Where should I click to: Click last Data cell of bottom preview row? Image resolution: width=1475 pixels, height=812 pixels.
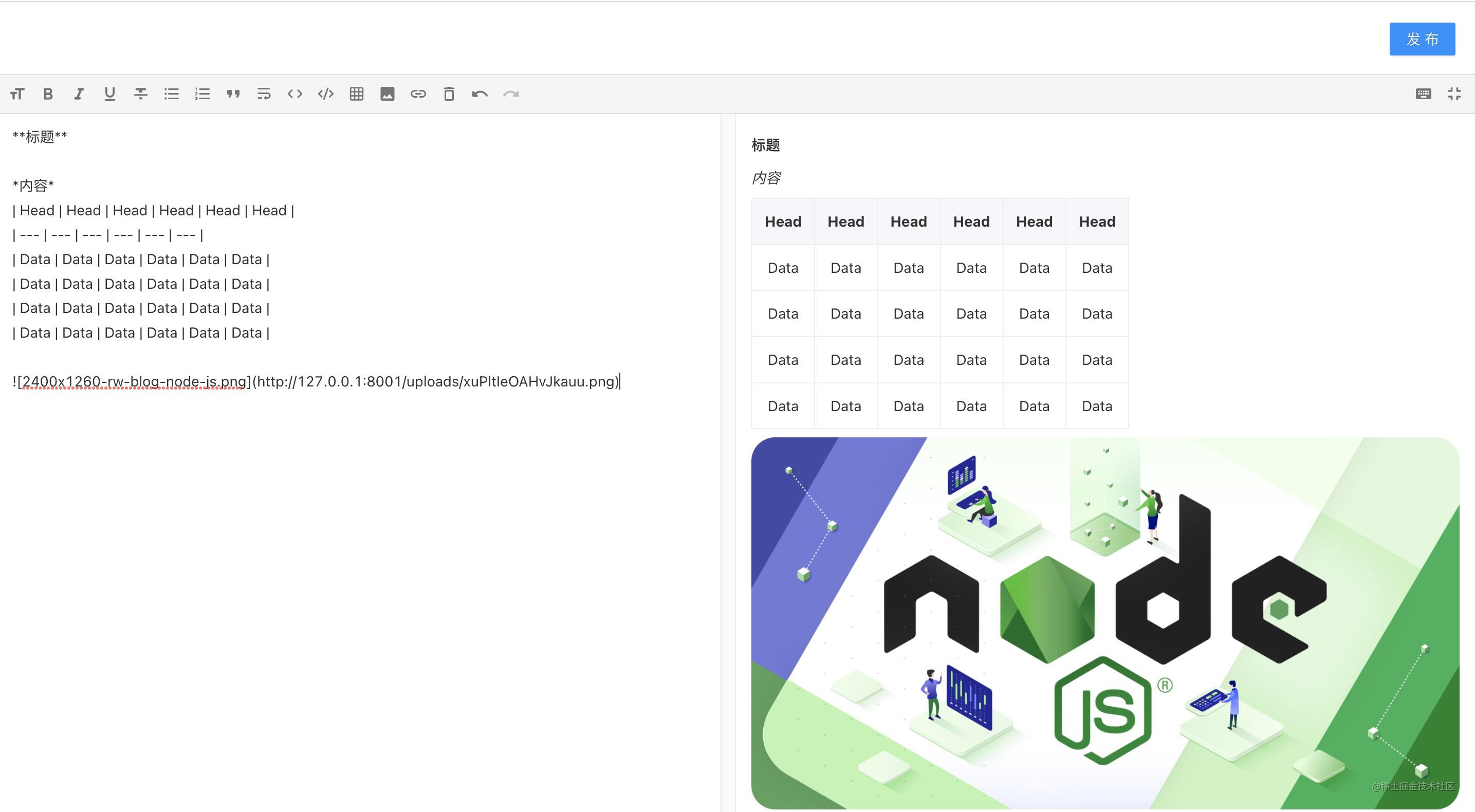coord(1097,406)
